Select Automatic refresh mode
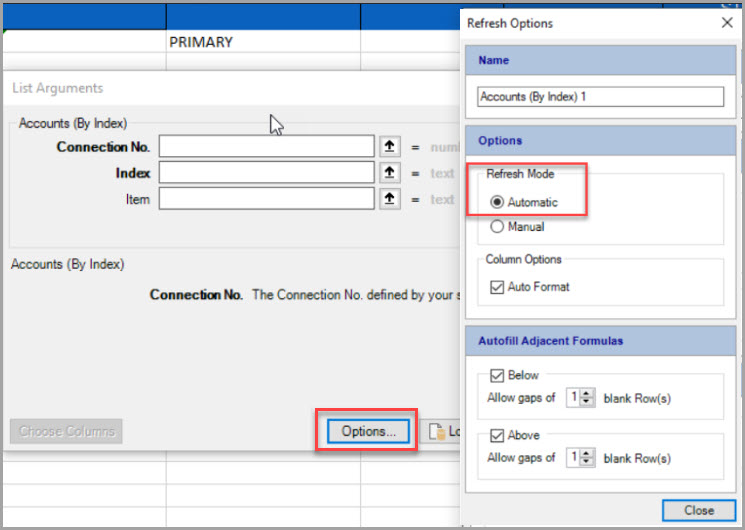The image size is (745, 530). [x=498, y=202]
